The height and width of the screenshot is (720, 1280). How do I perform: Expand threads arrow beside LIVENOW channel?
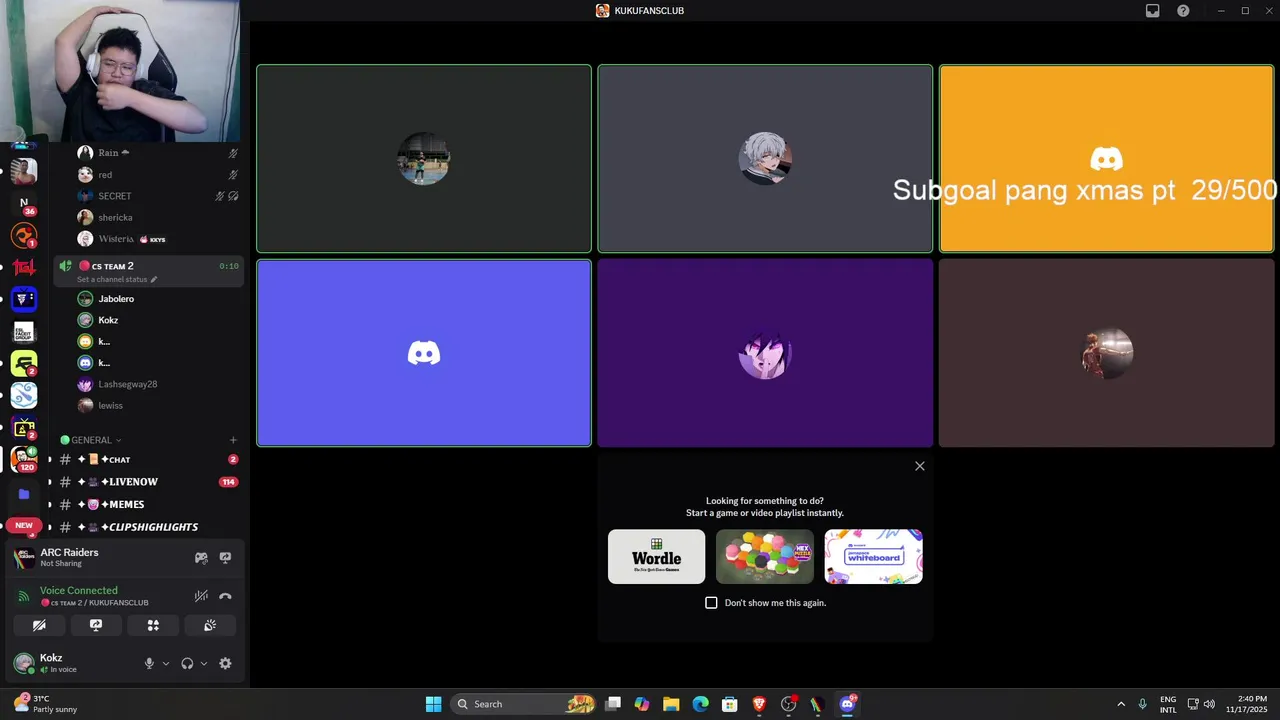tap(50, 482)
